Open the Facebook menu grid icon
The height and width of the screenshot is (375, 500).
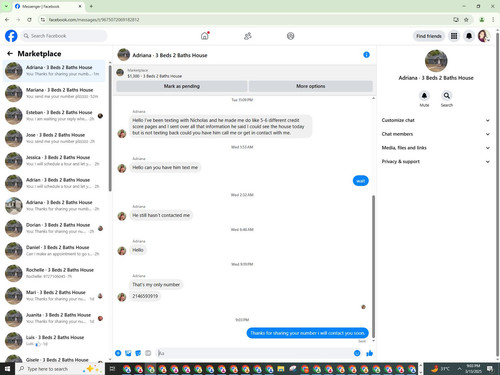coord(454,36)
